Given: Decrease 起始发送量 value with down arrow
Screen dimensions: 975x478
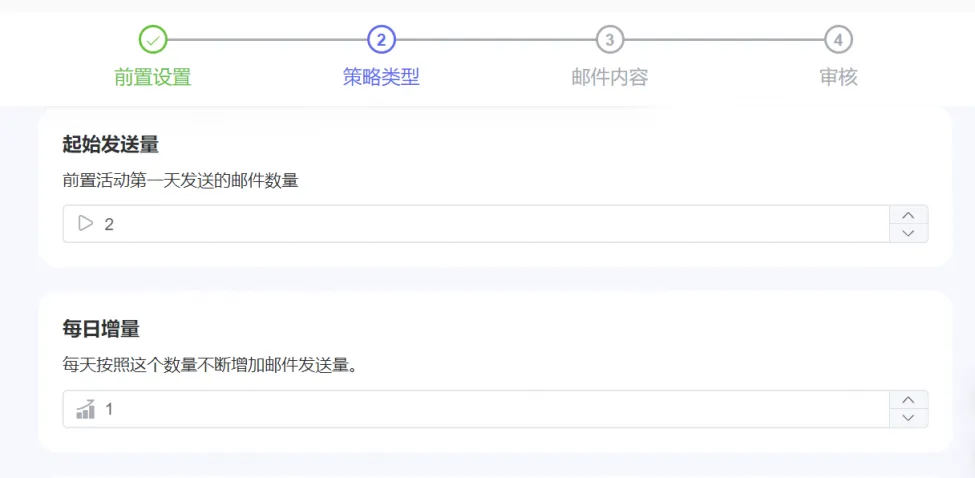Looking at the screenshot, I should [908, 233].
